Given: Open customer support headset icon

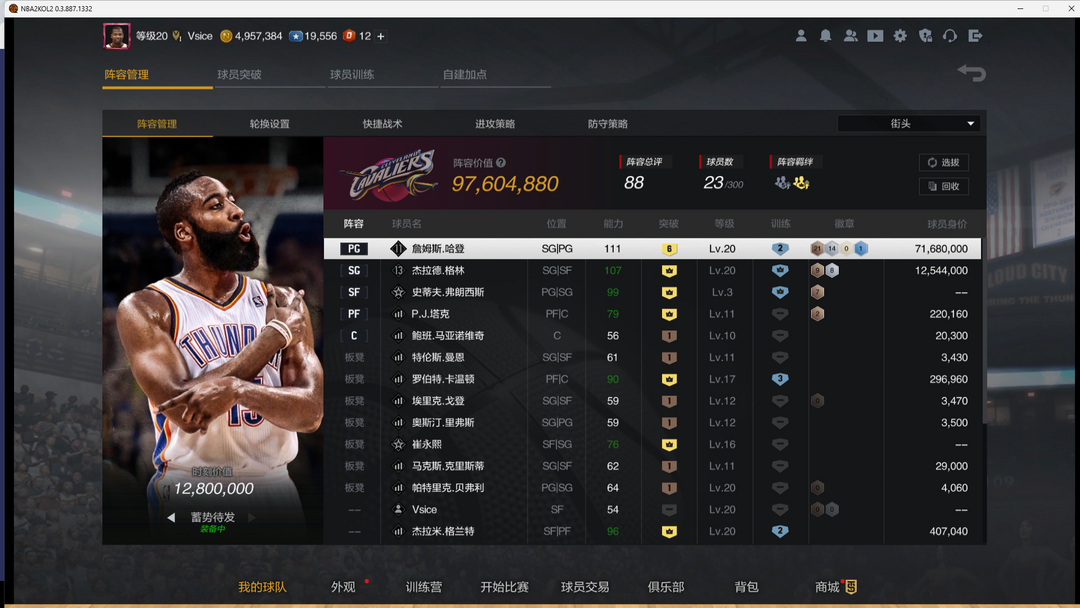Looking at the screenshot, I should coord(950,36).
